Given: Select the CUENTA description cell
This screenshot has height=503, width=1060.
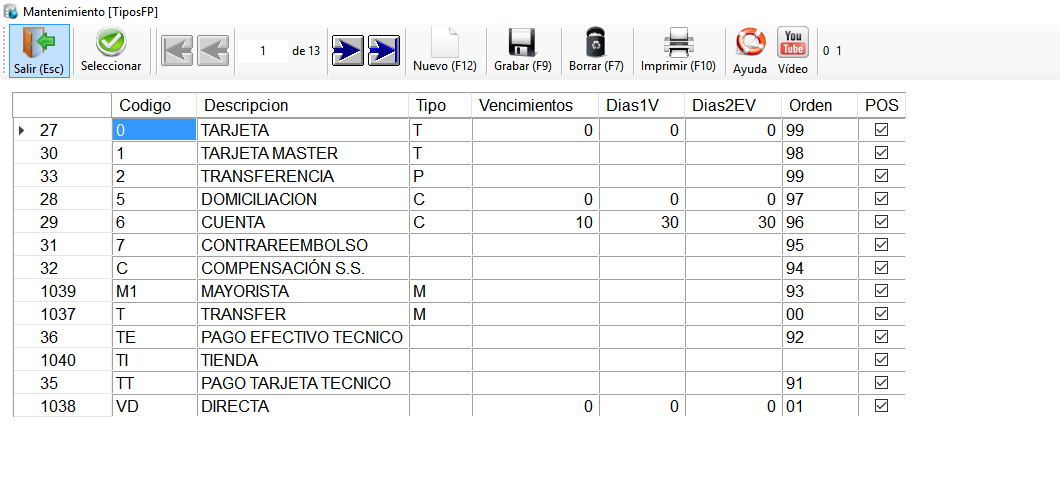Looking at the screenshot, I should click(303, 222).
